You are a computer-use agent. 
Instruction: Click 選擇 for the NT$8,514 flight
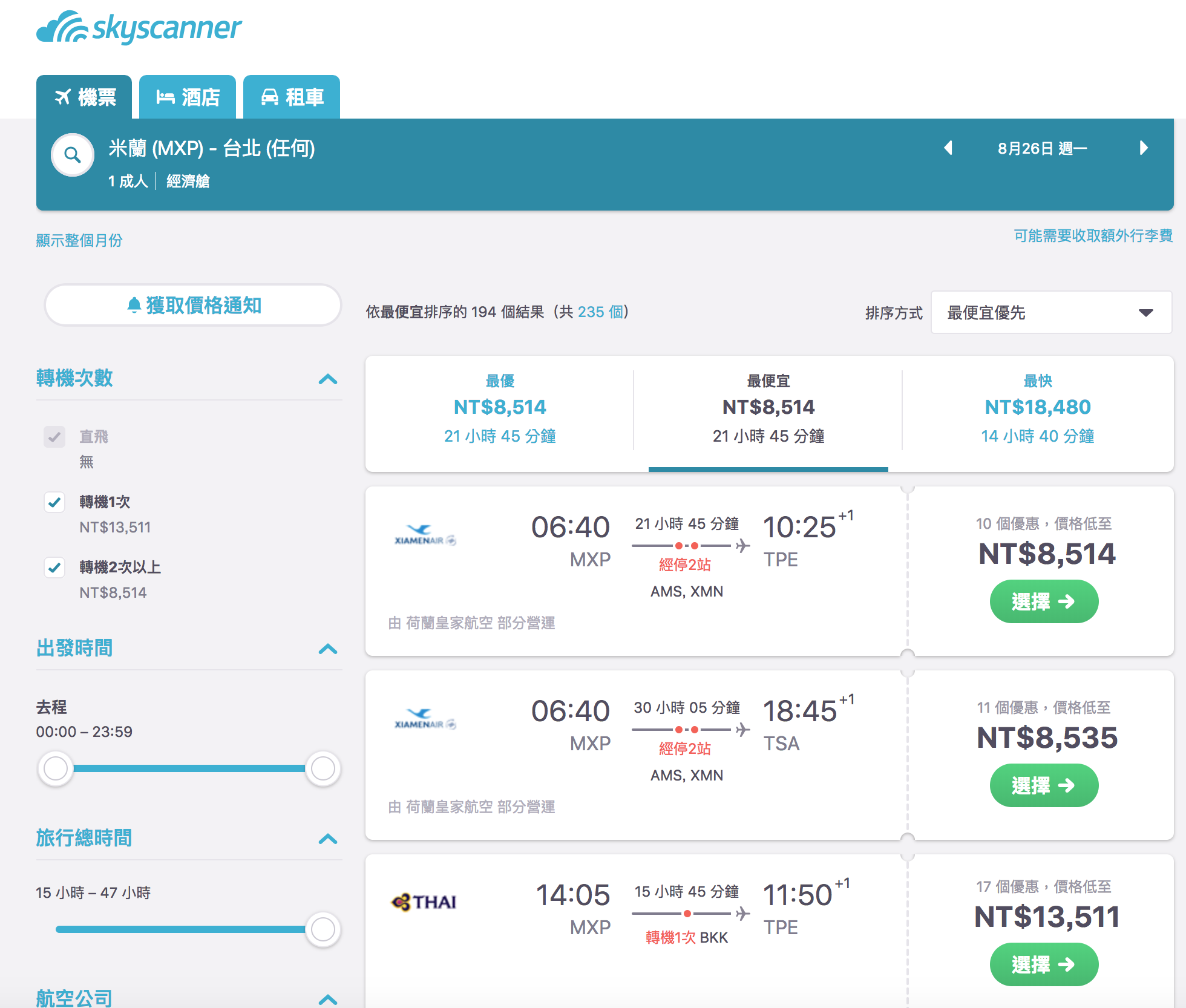[x=1044, y=601]
